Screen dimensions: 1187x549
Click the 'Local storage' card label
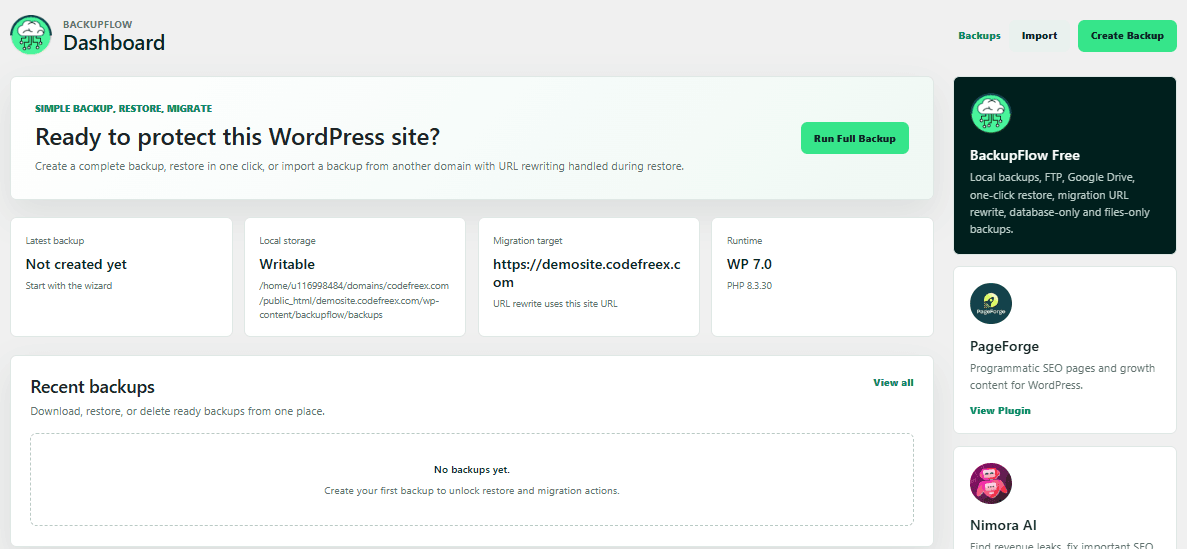287,241
